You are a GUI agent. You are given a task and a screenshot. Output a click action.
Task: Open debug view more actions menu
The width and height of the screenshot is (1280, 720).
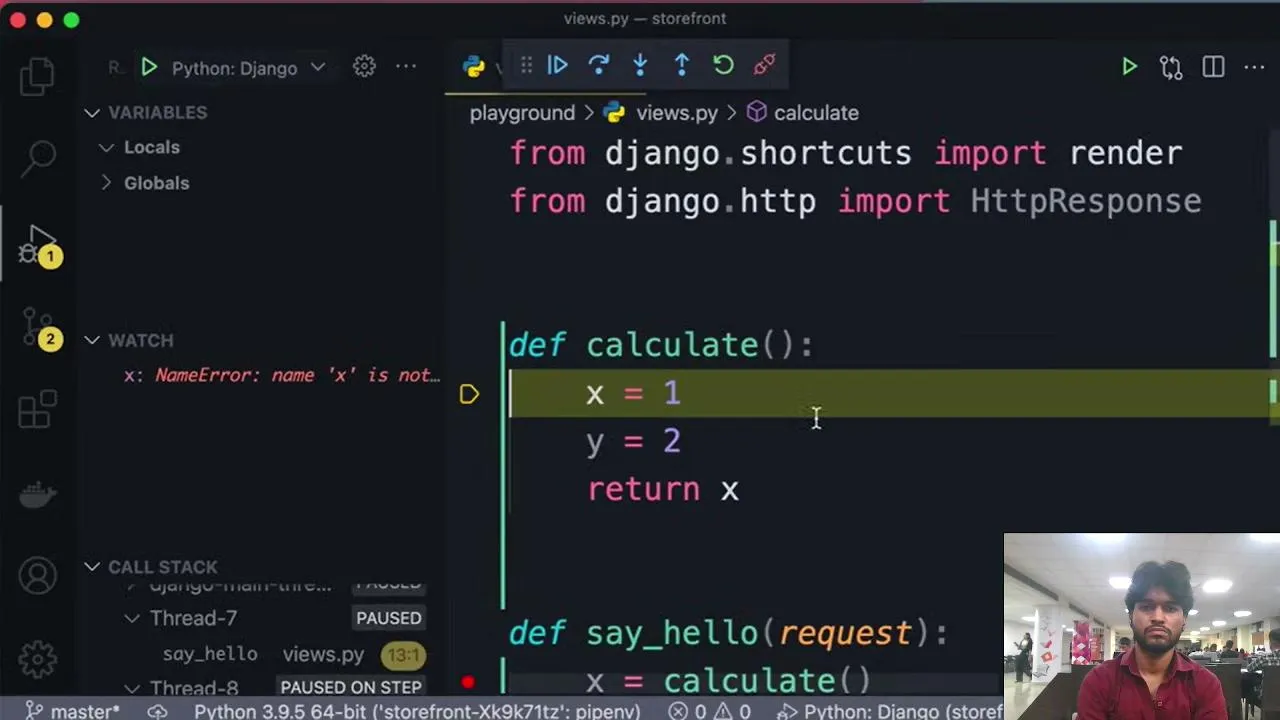pyautogui.click(x=406, y=67)
